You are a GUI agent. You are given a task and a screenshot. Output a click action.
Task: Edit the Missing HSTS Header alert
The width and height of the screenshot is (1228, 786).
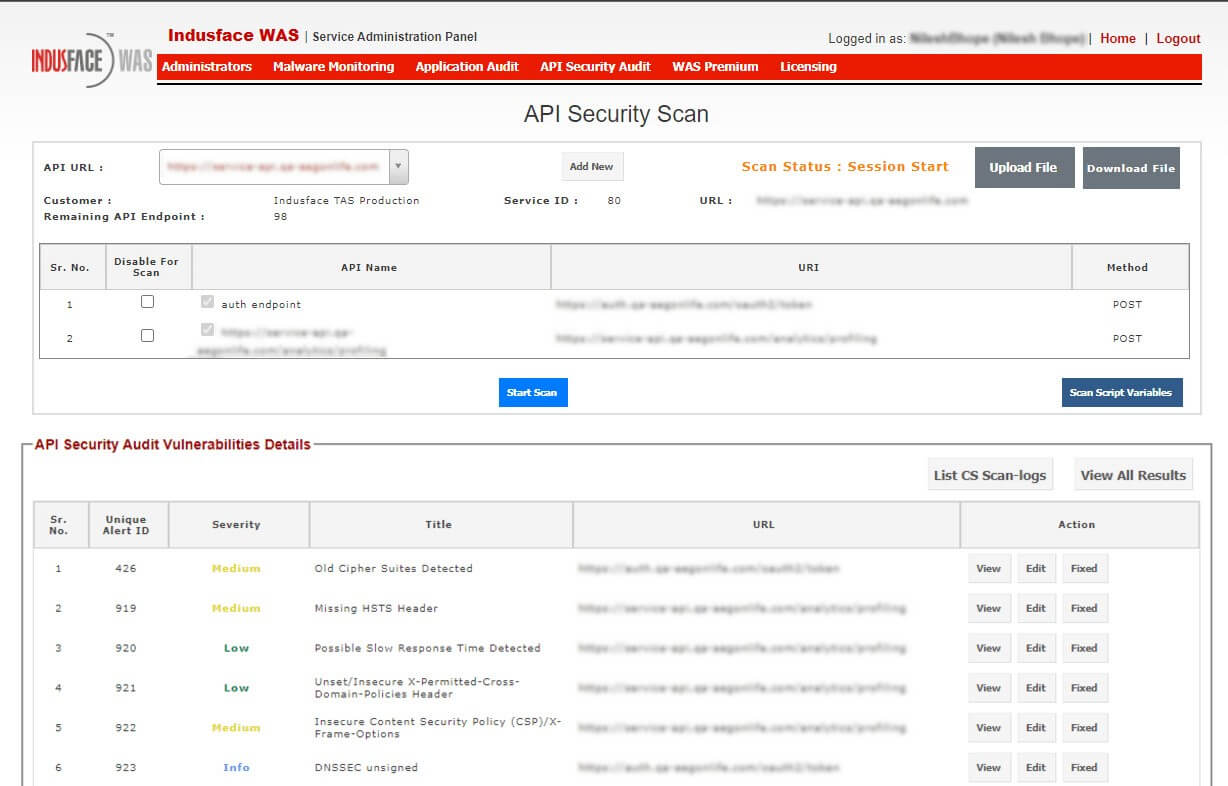pyautogui.click(x=1036, y=608)
